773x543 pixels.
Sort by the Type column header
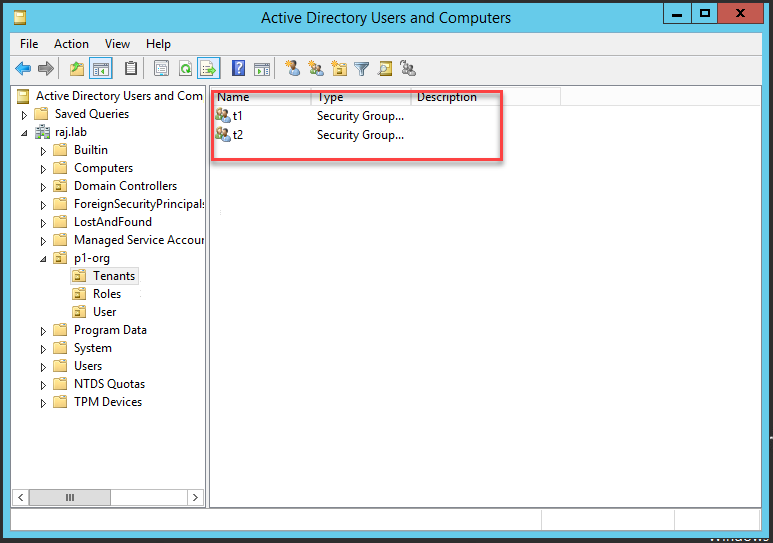pyautogui.click(x=361, y=97)
